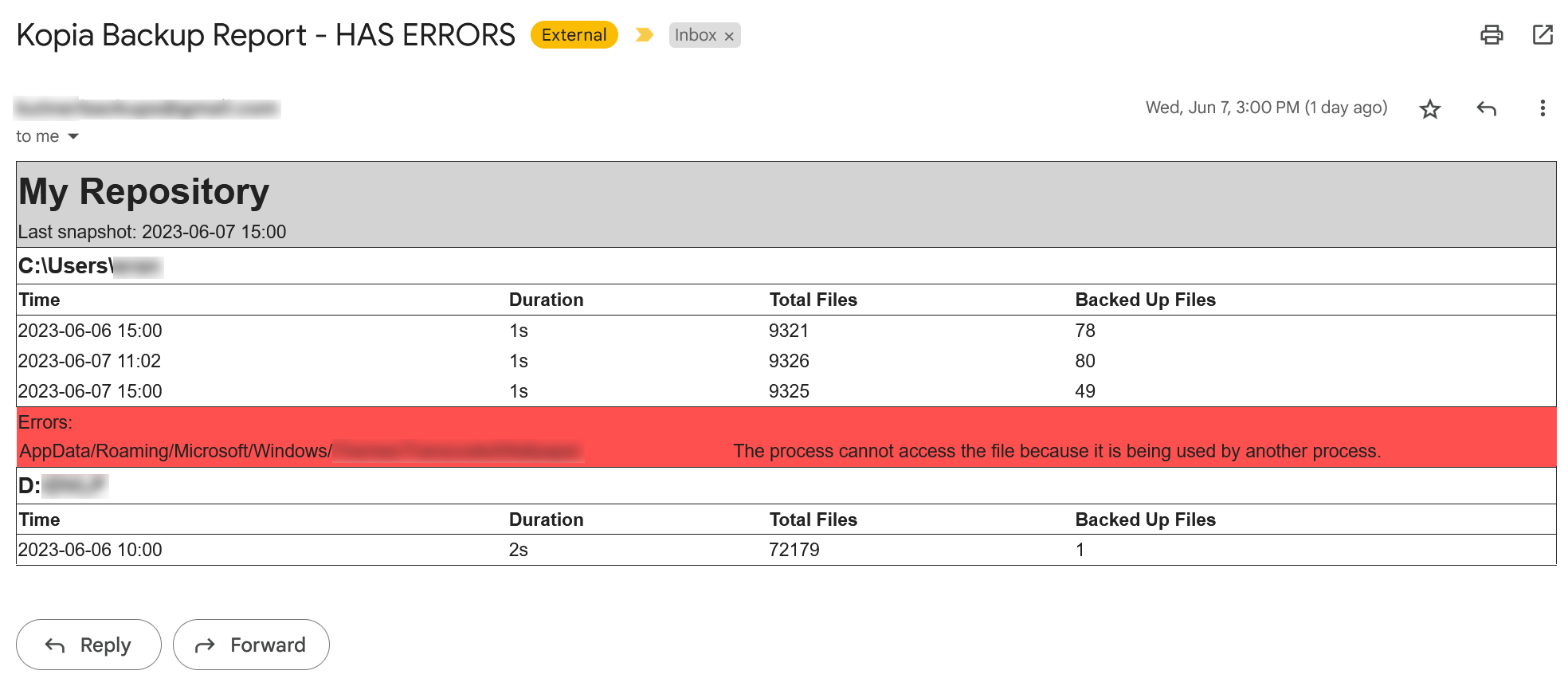Click the 'Total Files' header in D: table
The height and width of the screenshot is (690, 1568).
click(813, 519)
